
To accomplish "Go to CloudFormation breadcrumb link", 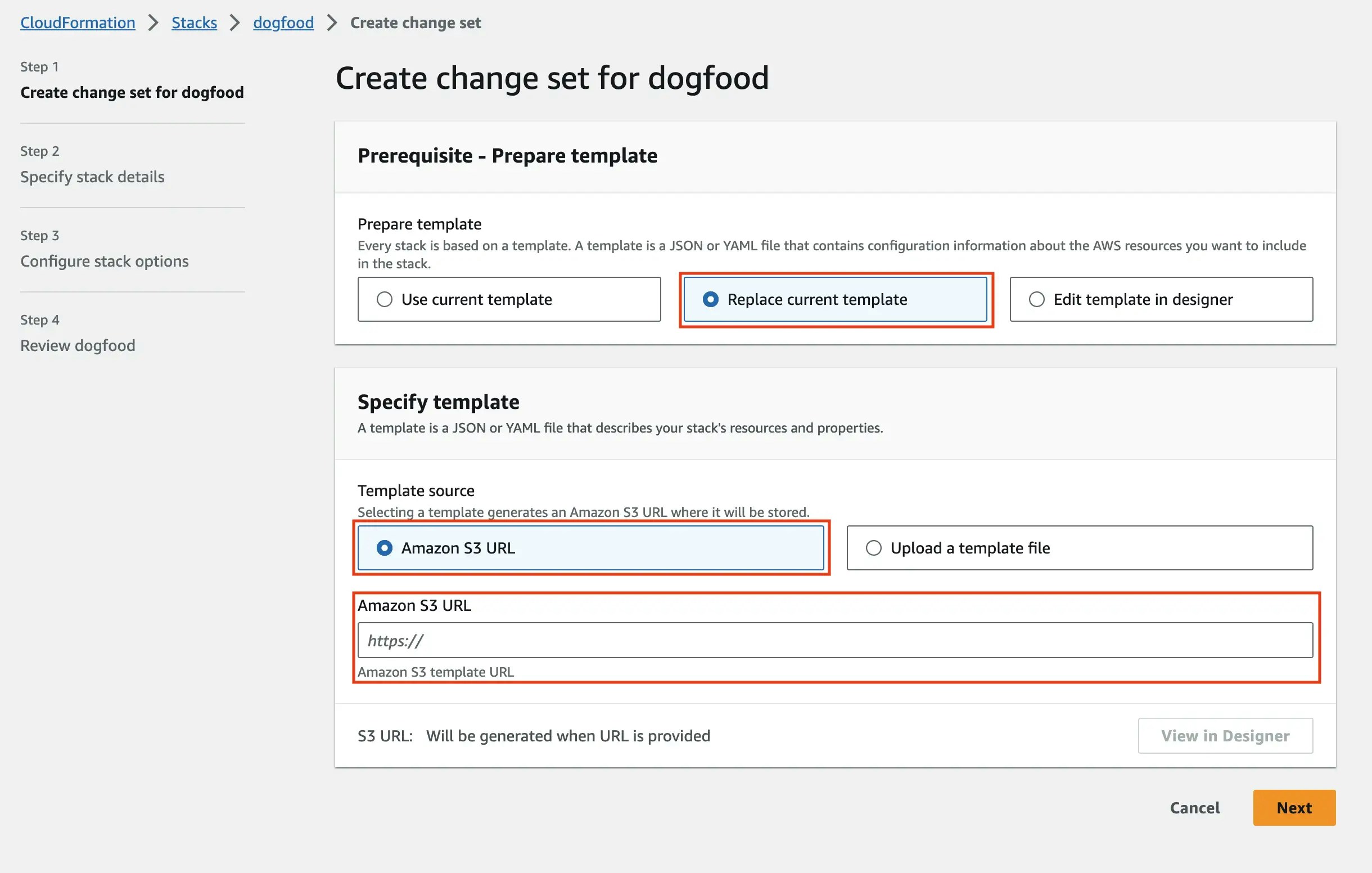I will pyautogui.click(x=78, y=23).
